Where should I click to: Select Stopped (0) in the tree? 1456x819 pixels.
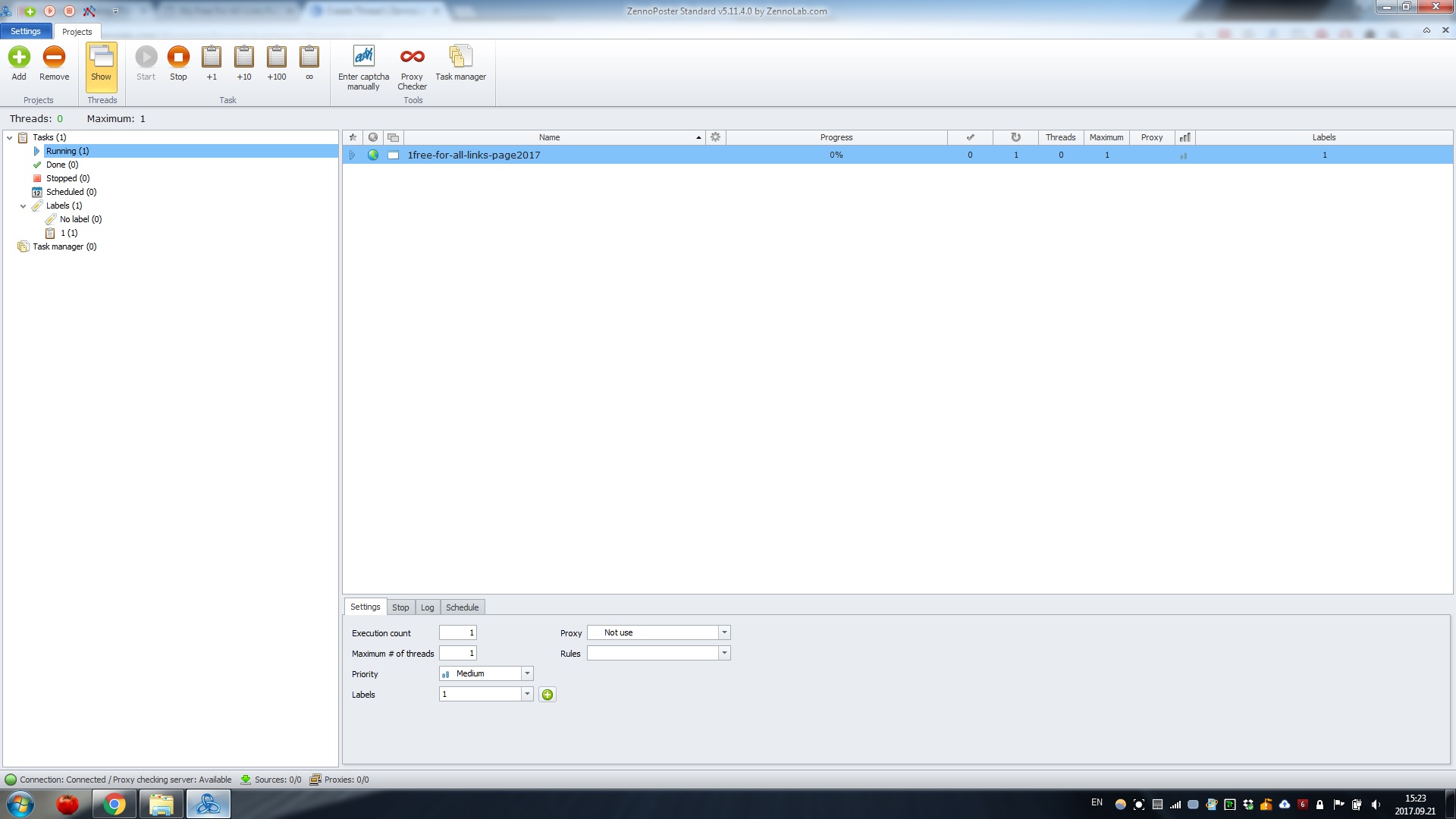click(67, 178)
